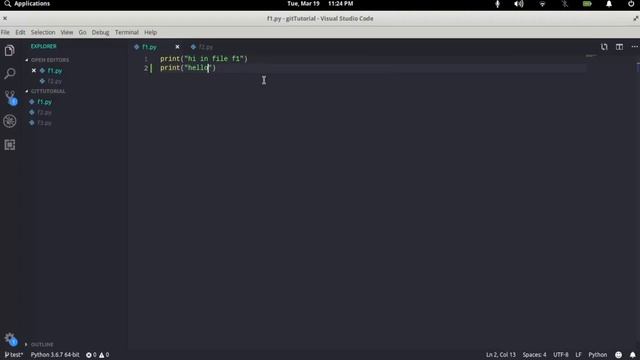The image size is (640, 360).
Task: Open the system notifications bell in top bar
Action: (x=609, y=4)
